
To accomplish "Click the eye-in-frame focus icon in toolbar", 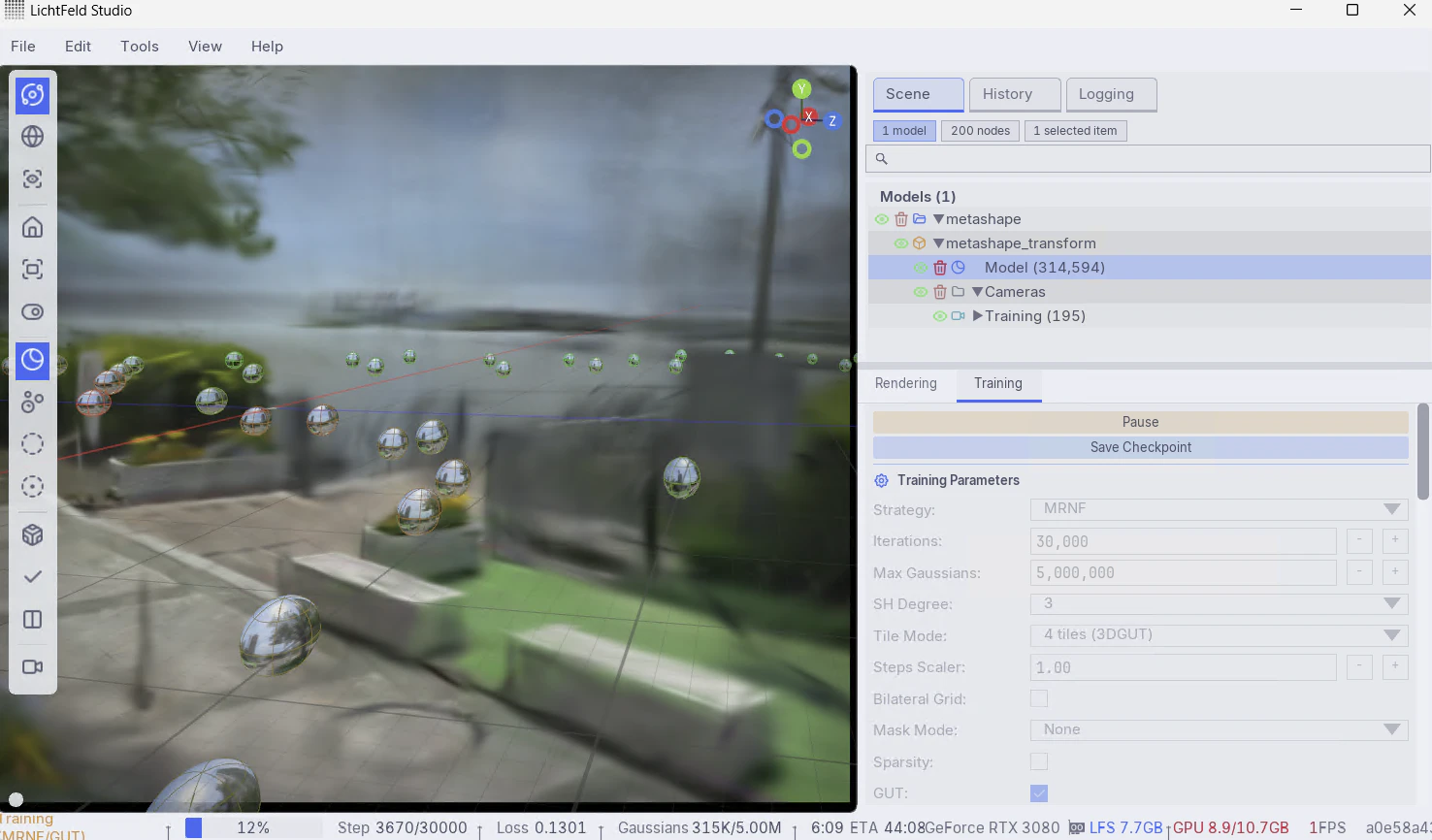I will pos(32,179).
